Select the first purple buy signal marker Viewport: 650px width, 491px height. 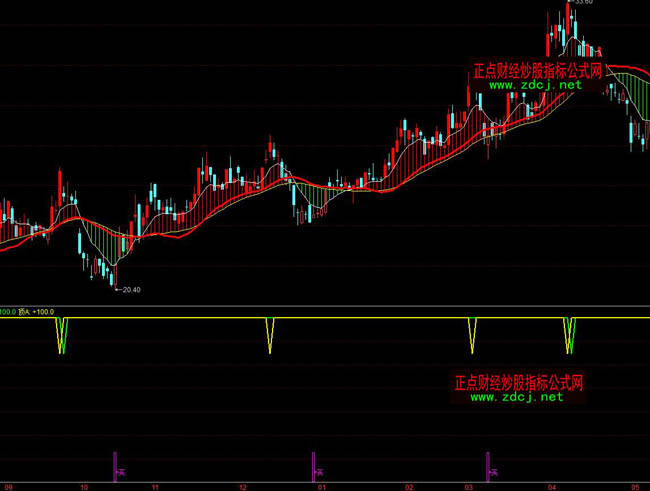116,463
